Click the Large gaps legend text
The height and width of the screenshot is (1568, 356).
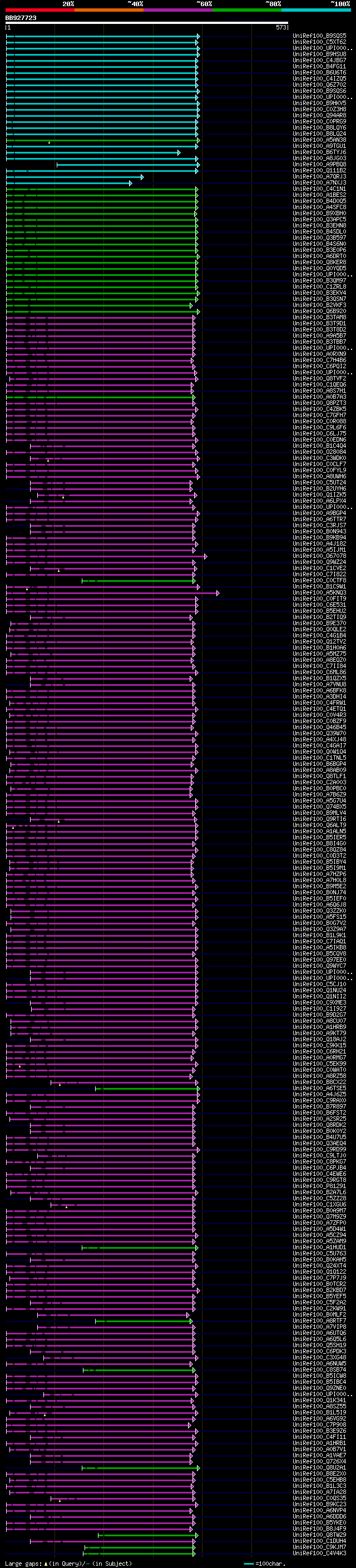(24, 1564)
